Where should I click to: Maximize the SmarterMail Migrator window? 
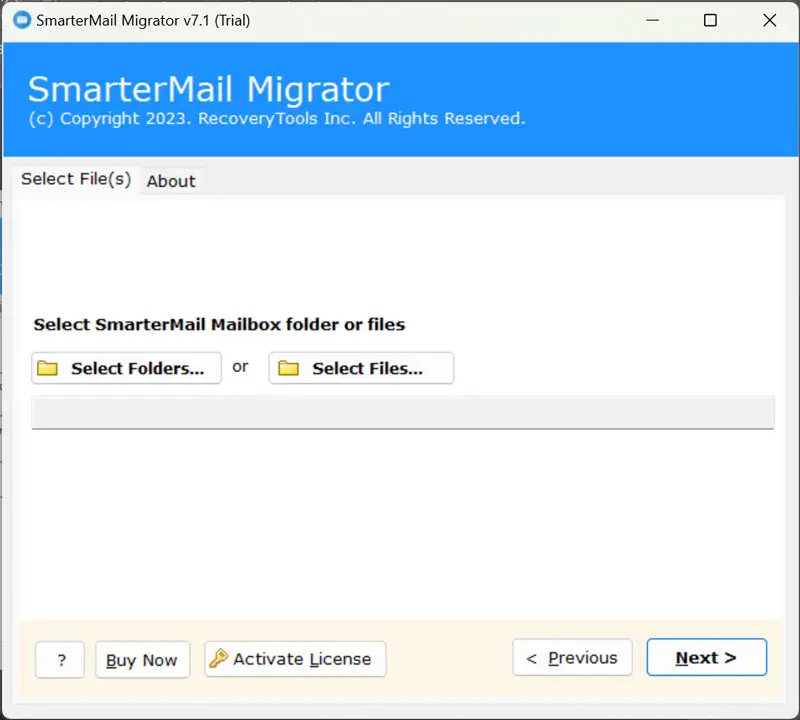coord(710,20)
